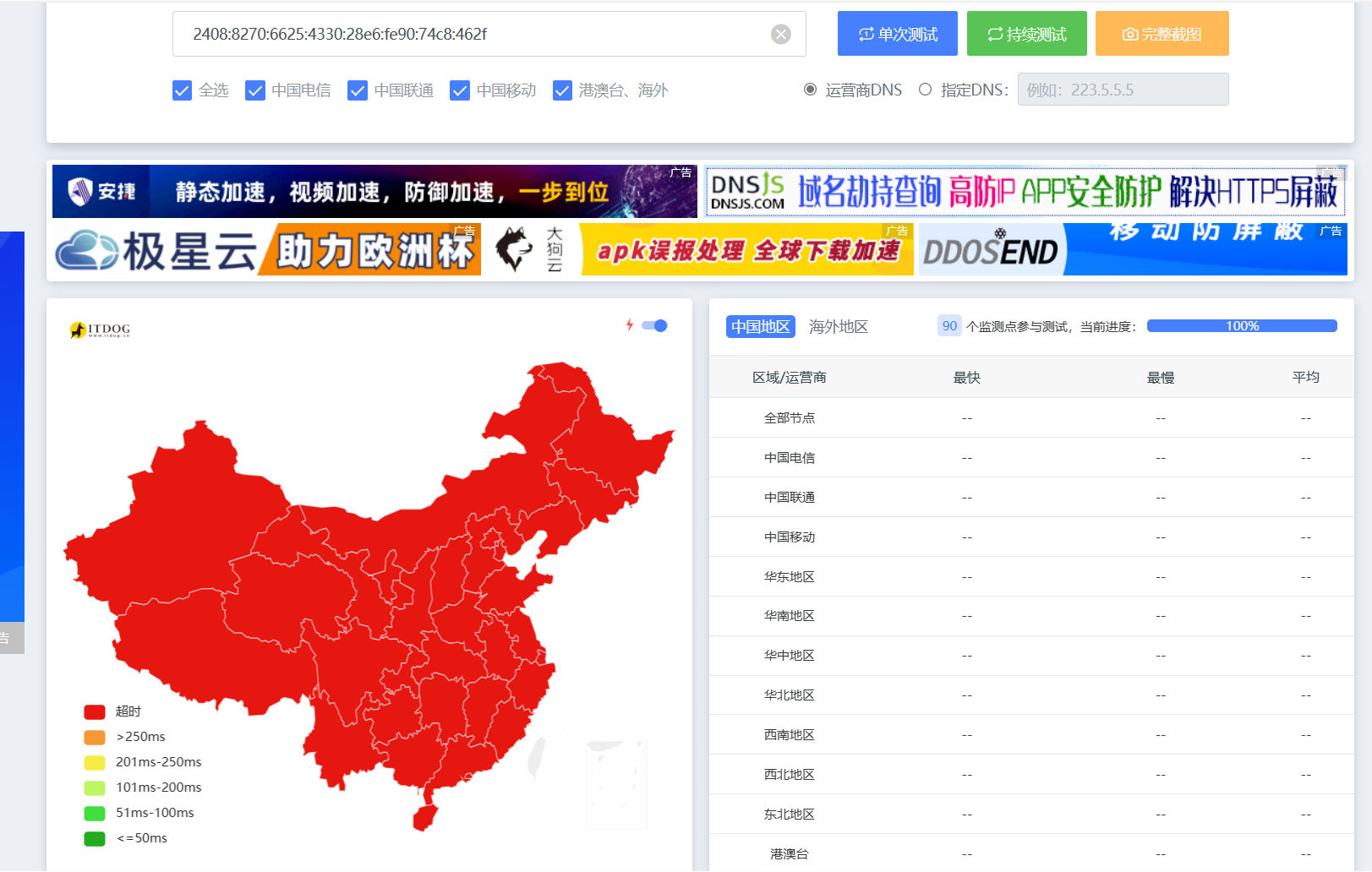Click the orange >250ms legend swatch

point(95,737)
